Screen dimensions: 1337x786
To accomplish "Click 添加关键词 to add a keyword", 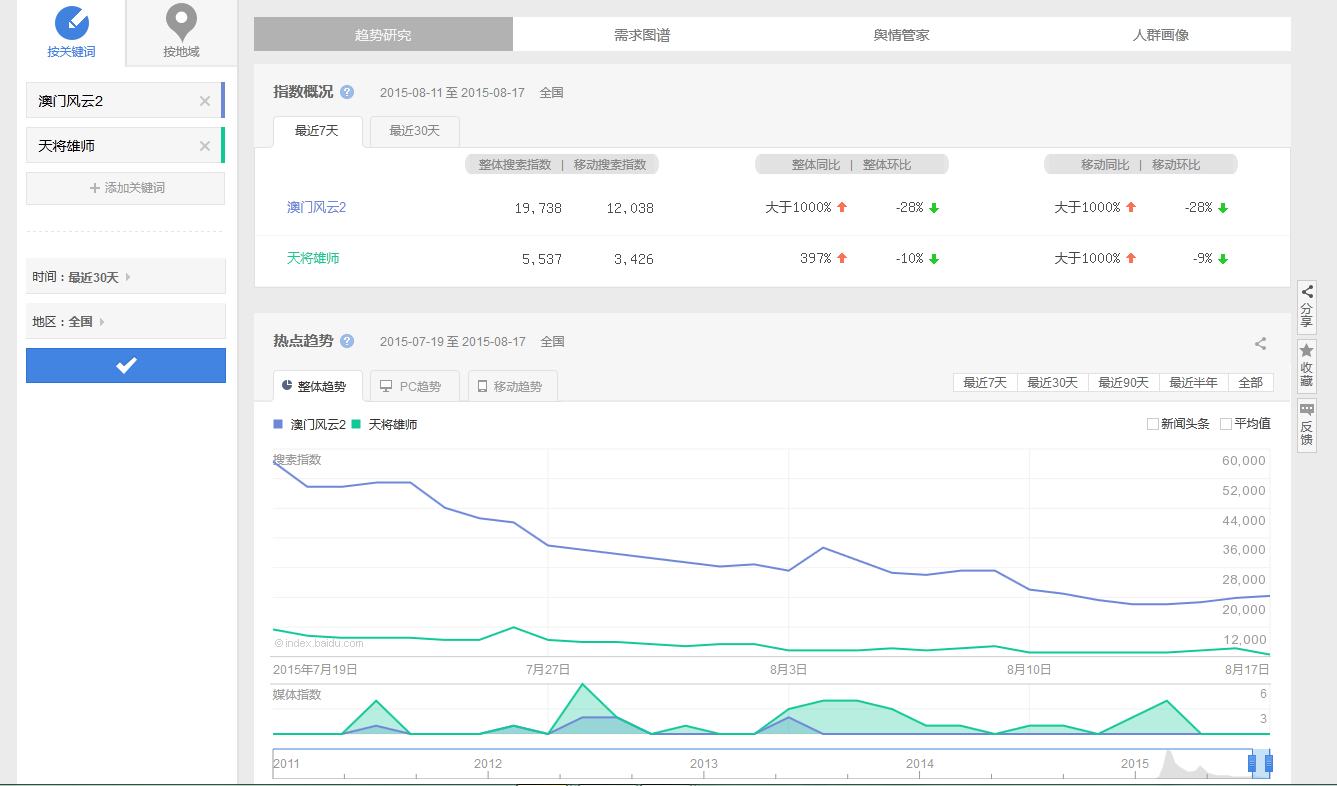I will [125, 188].
